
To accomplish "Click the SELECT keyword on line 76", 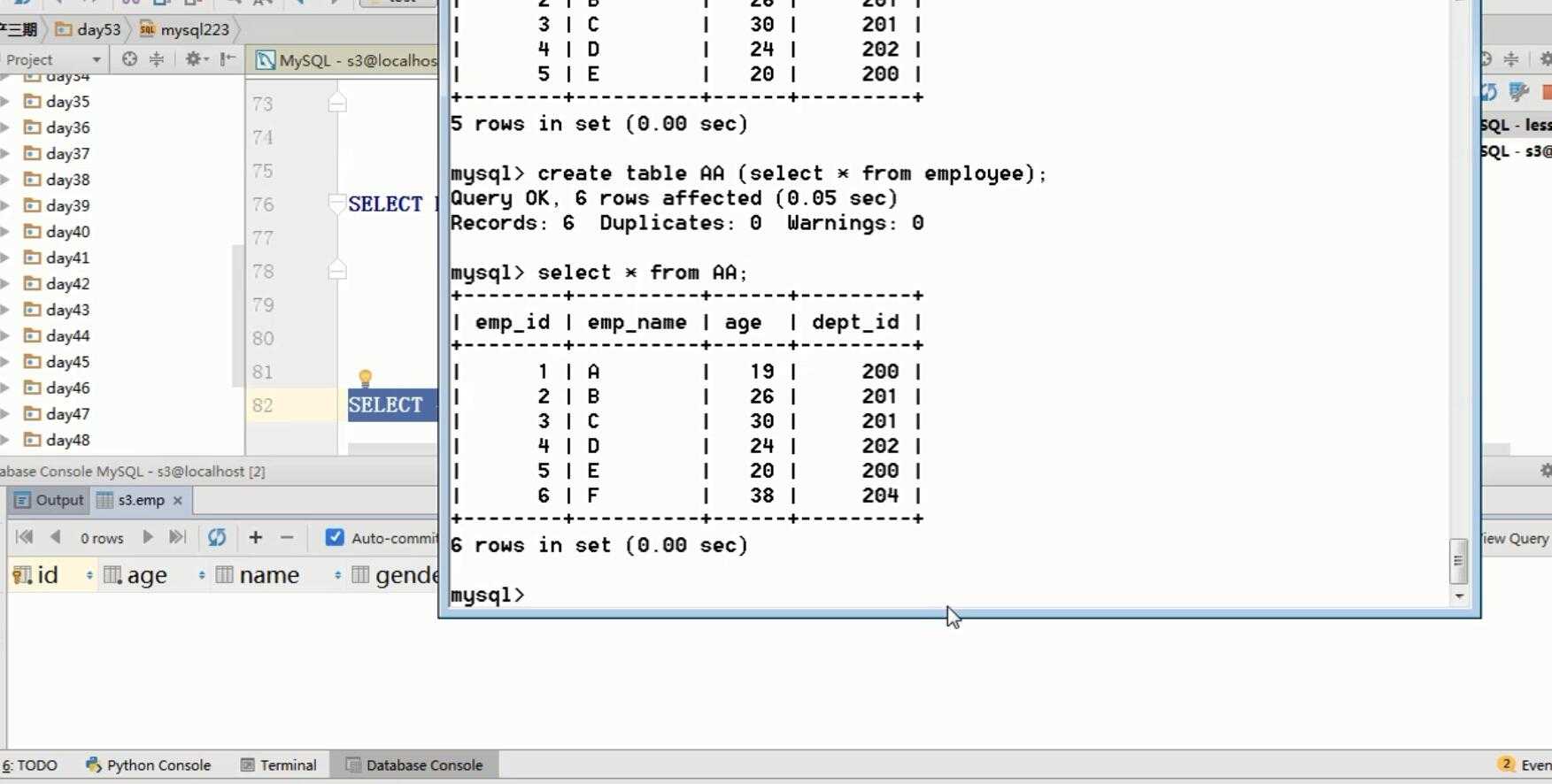I will pyautogui.click(x=386, y=204).
